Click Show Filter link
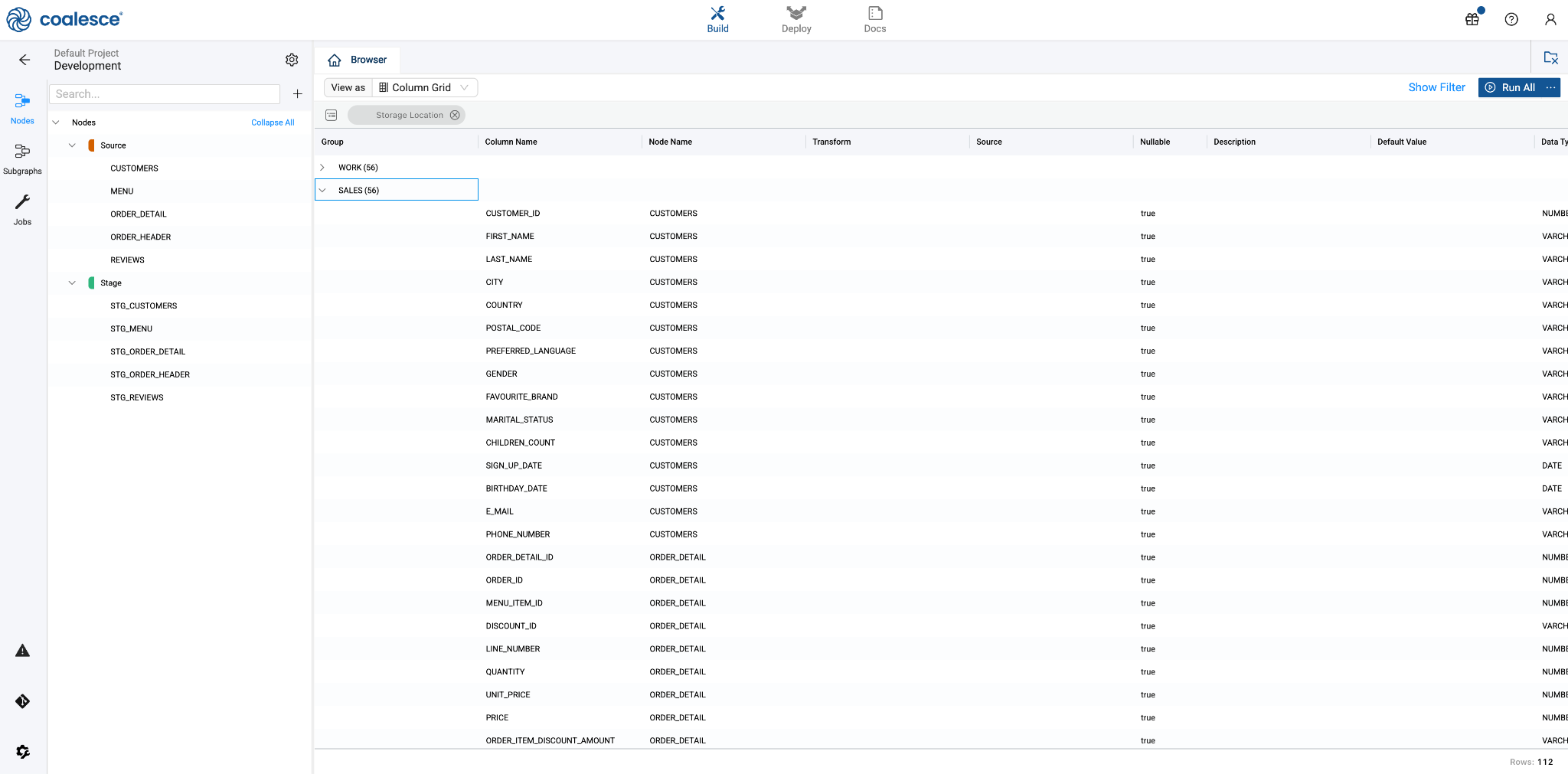 [1436, 87]
